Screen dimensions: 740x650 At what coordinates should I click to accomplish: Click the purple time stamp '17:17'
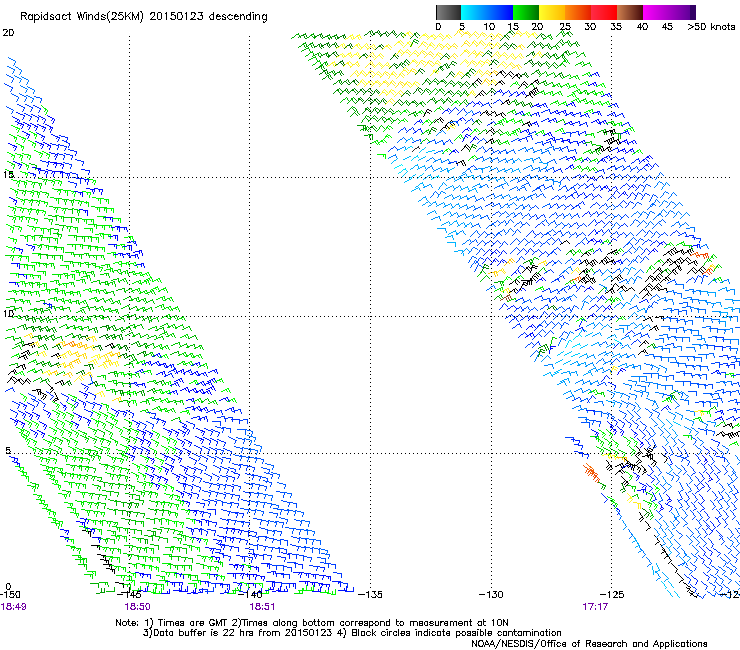click(595, 607)
